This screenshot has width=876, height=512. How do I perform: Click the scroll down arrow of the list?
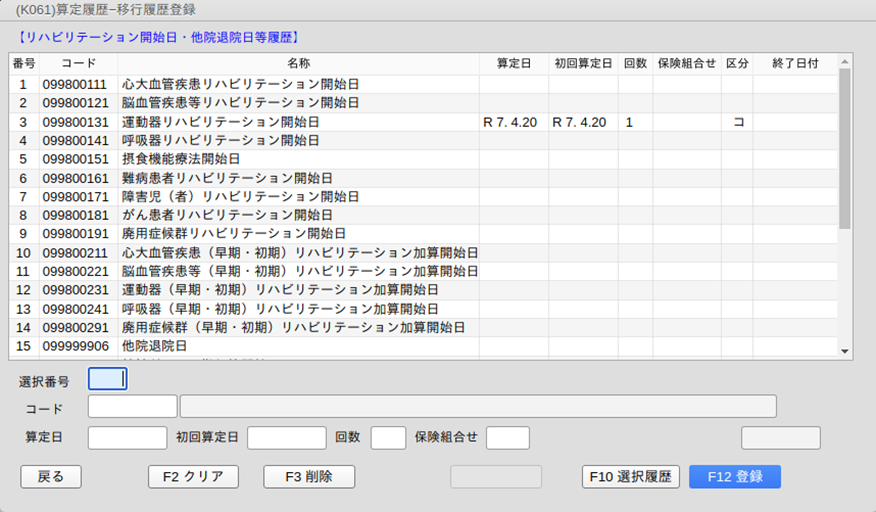(845, 352)
